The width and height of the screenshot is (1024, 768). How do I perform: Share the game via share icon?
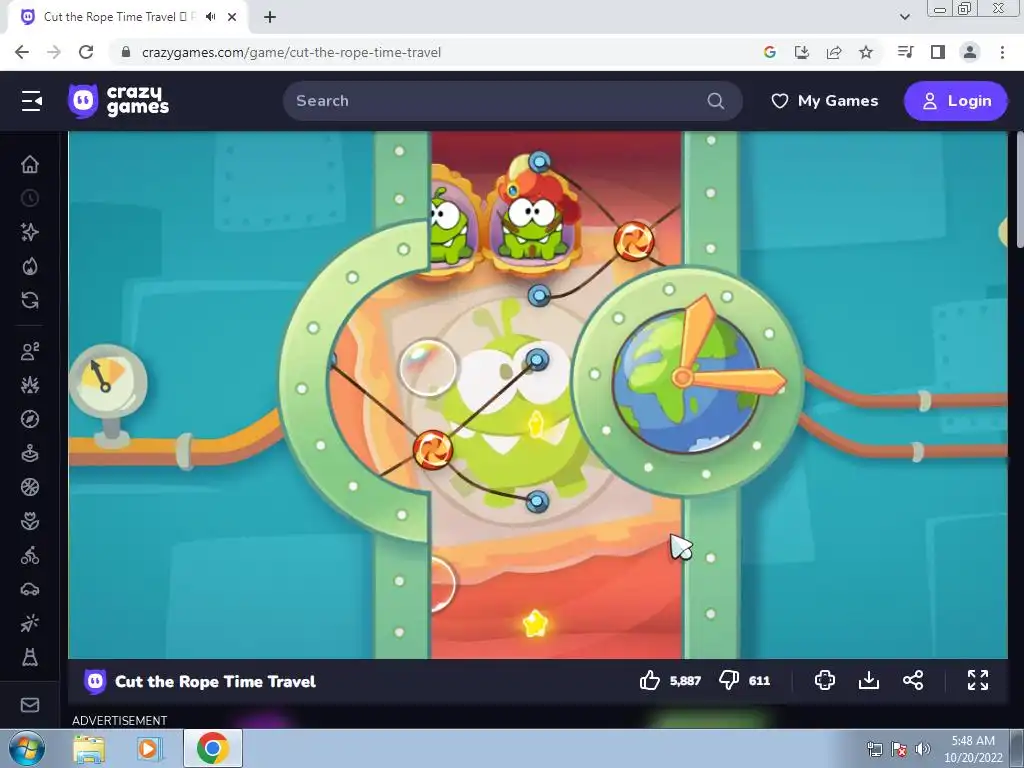click(913, 680)
